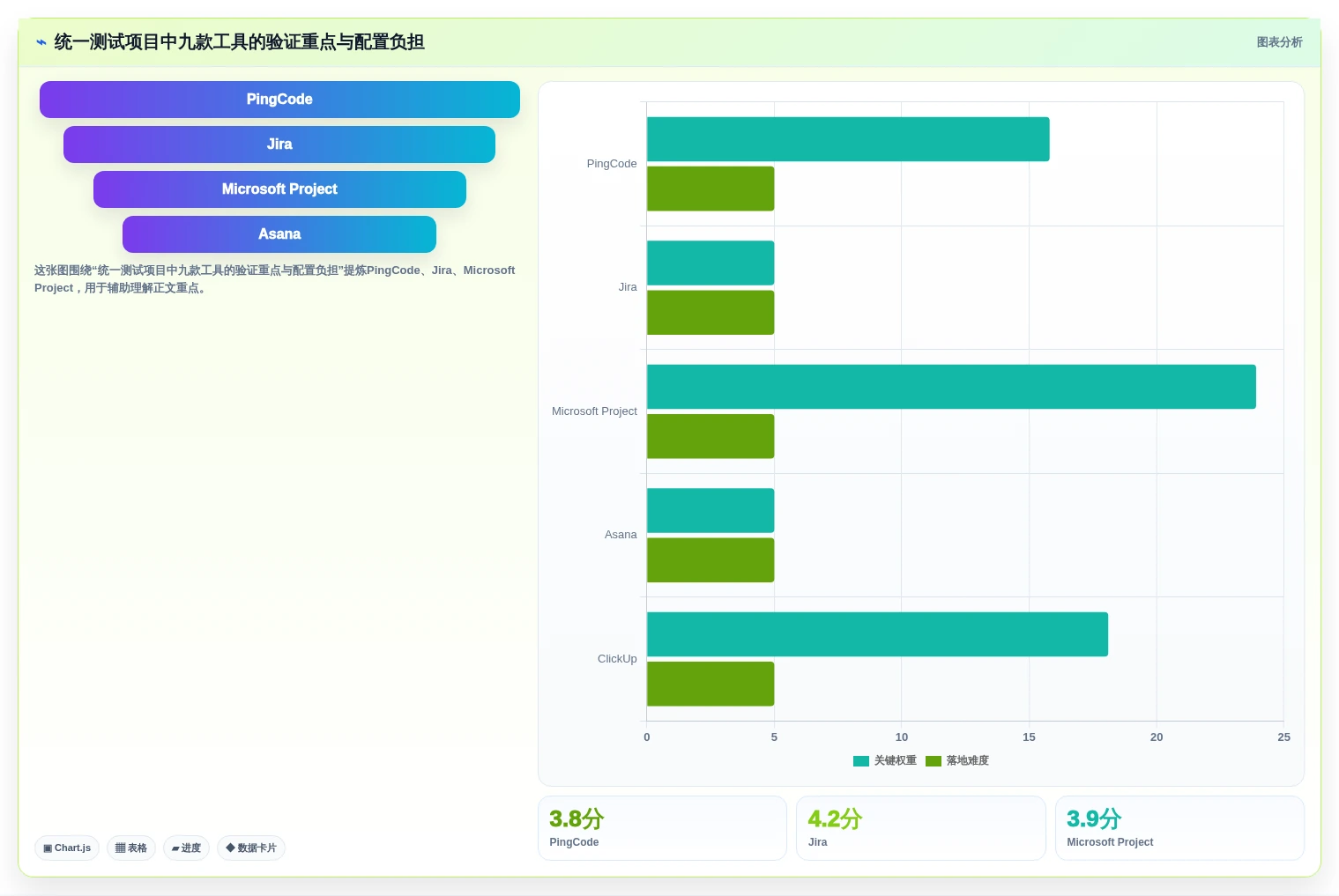Click the 落地难度 legend label

coord(968,761)
